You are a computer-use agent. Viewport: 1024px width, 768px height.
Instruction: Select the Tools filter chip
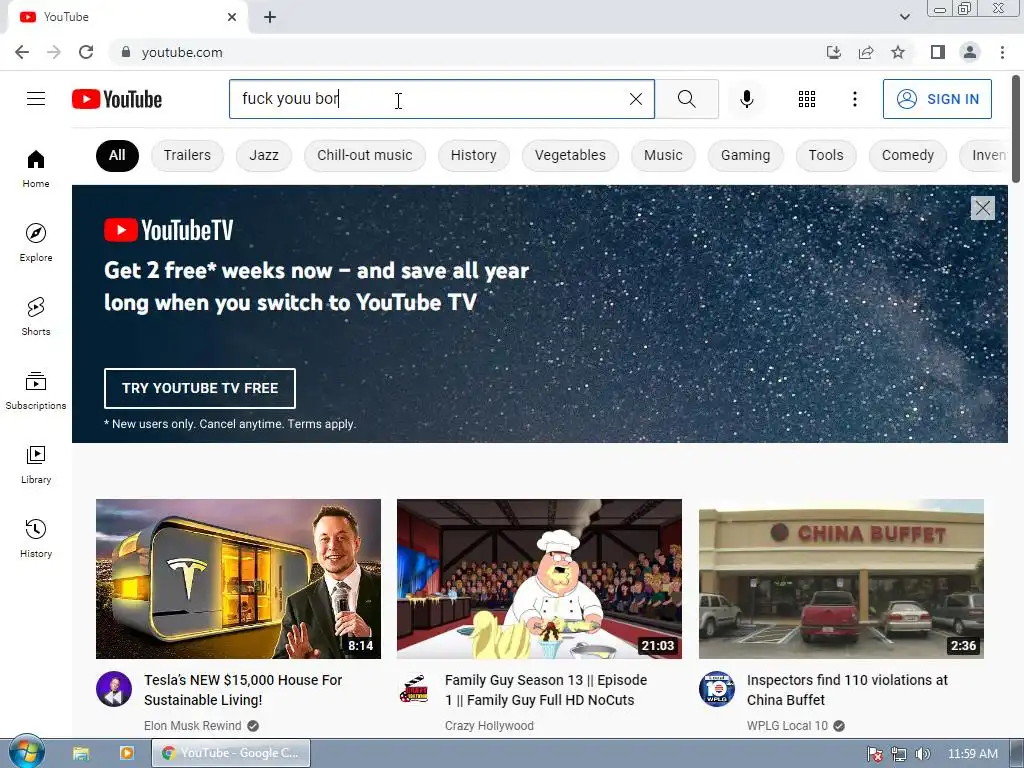[826, 155]
